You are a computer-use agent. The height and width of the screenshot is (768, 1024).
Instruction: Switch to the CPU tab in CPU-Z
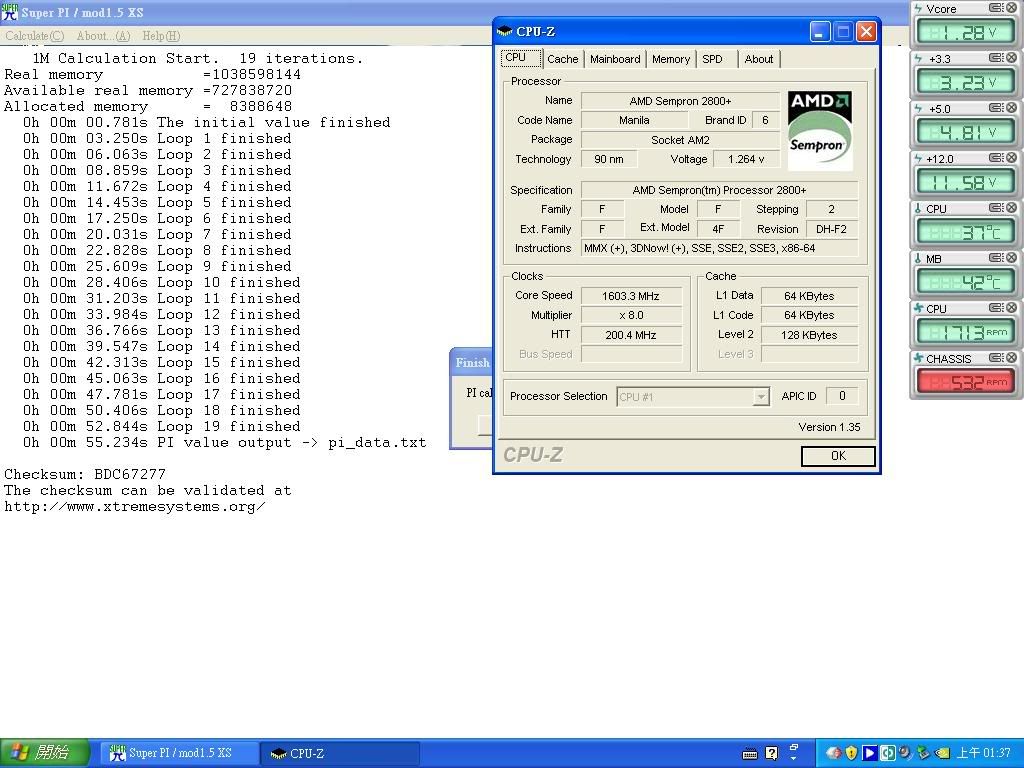coord(521,58)
